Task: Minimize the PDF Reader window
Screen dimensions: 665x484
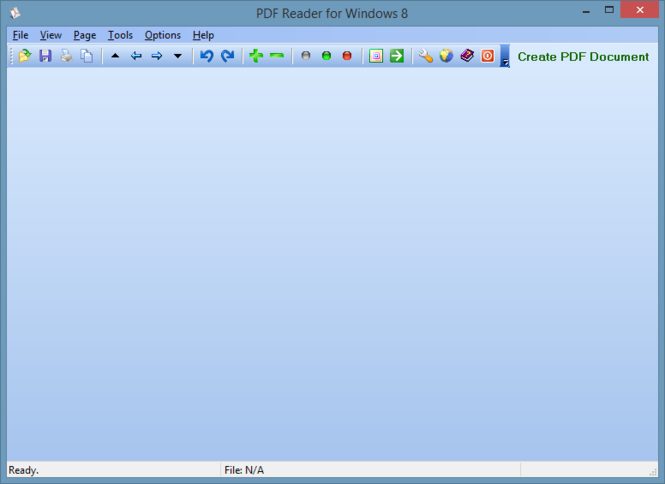Action: 587,10
